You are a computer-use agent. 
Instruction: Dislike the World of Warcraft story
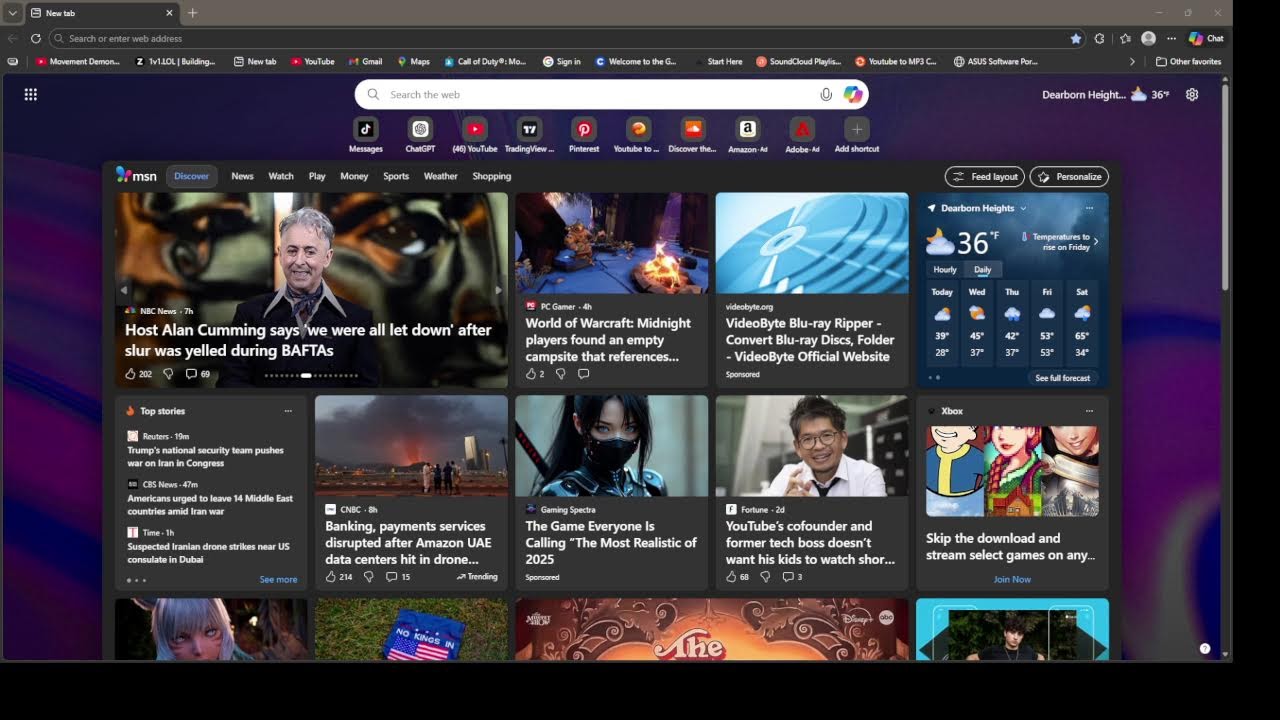pos(560,374)
